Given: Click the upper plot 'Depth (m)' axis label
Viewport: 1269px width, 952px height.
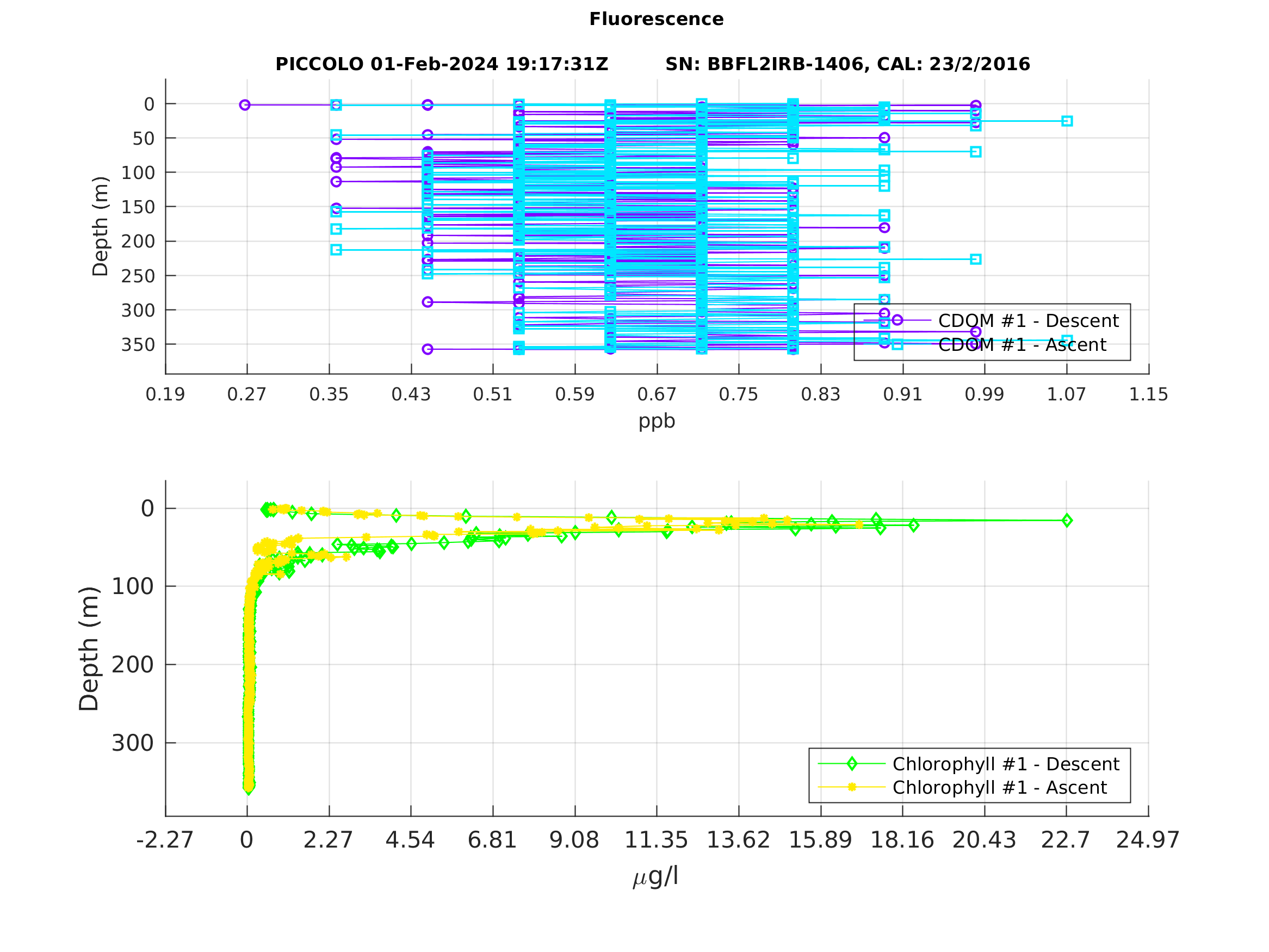Looking at the screenshot, I should pos(101,226).
